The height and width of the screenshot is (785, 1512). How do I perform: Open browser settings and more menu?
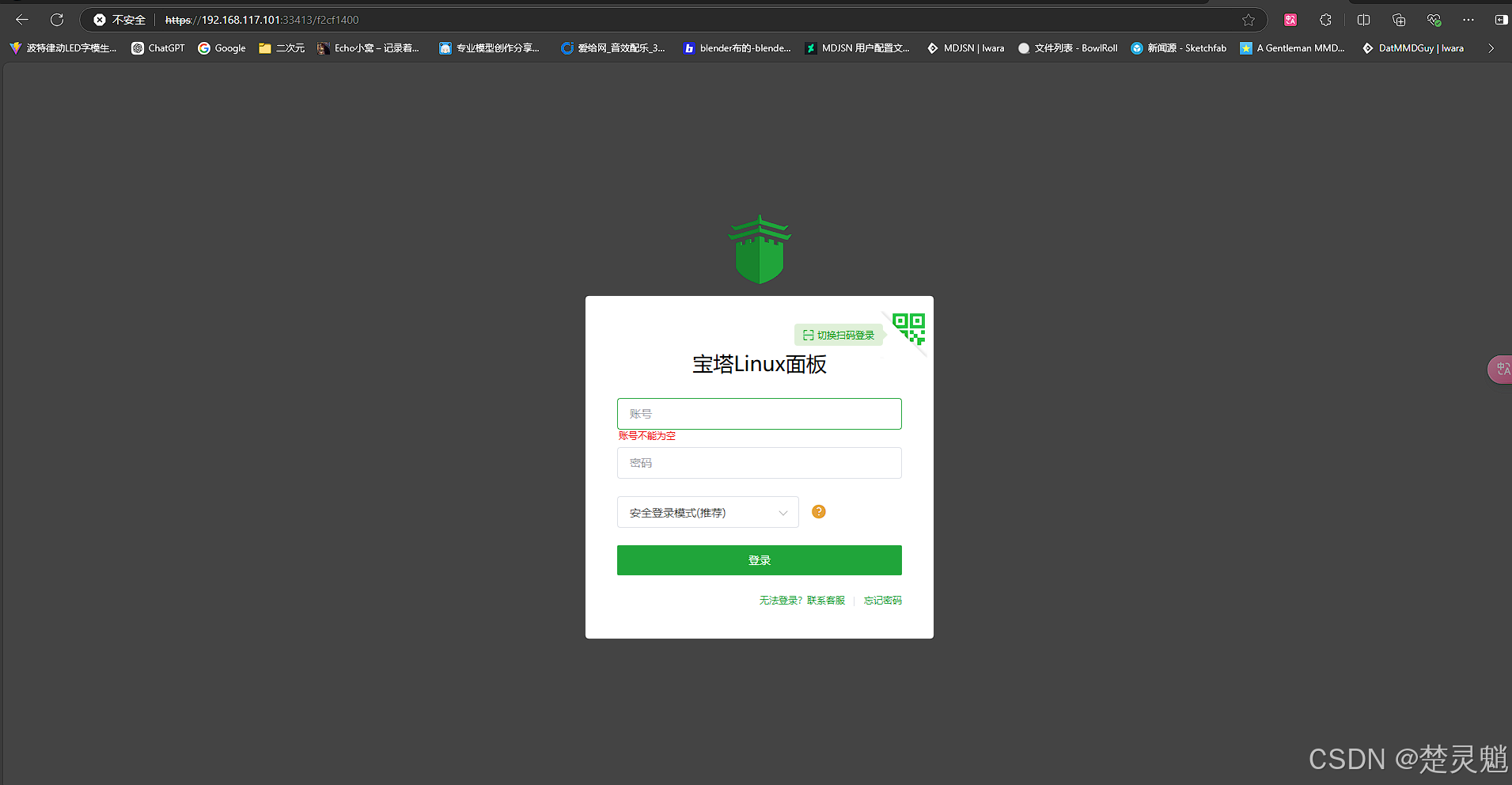pyautogui.click(x=1468, y=20)
